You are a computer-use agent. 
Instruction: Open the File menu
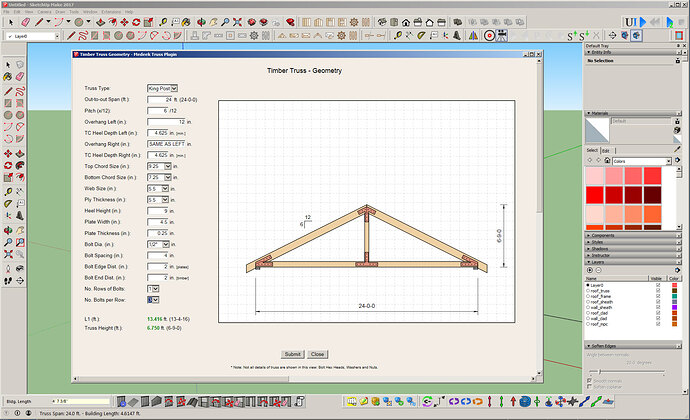click(x=7, y=12)
